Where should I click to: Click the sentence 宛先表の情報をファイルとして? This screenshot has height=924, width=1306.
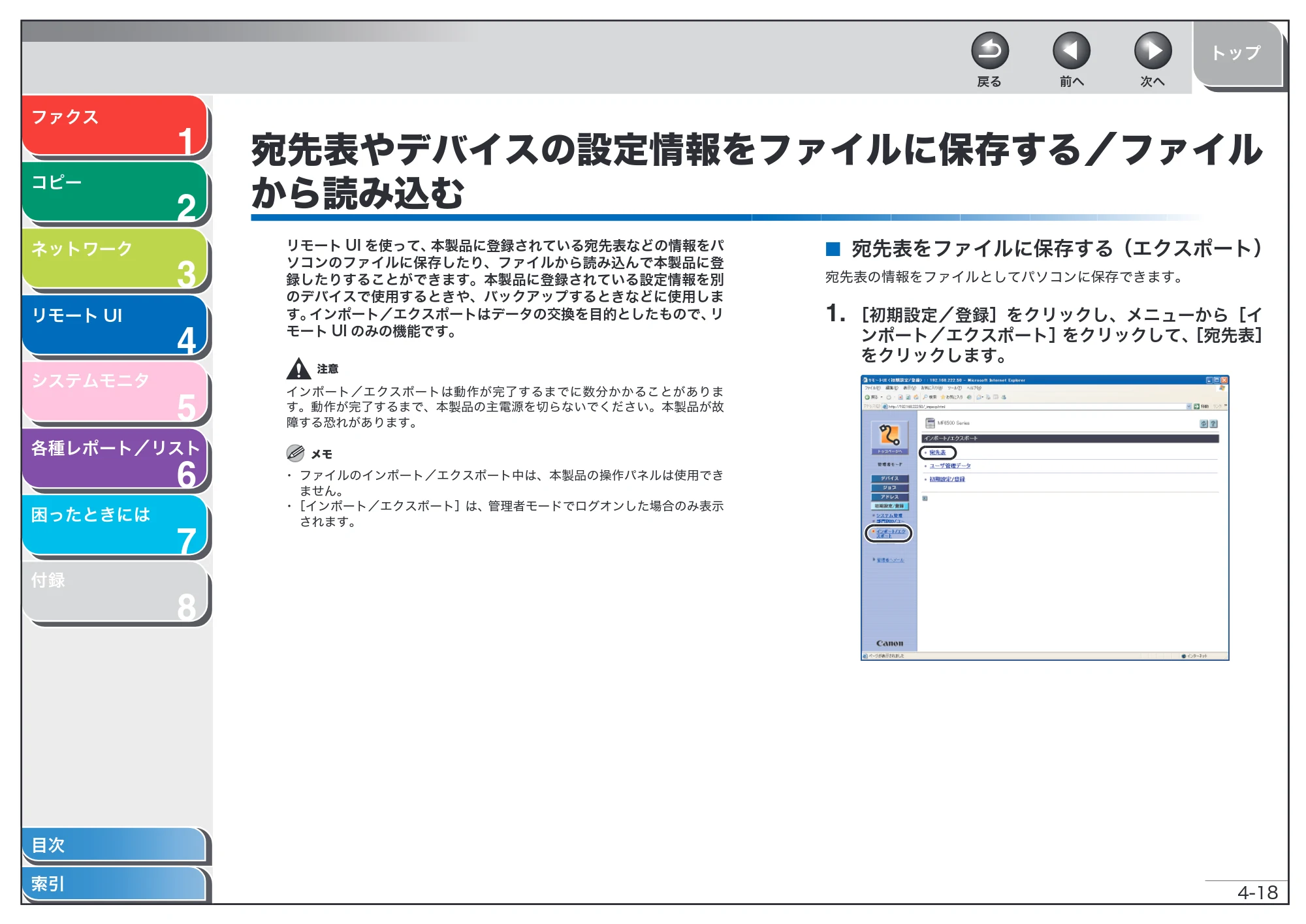(1005, 277)
